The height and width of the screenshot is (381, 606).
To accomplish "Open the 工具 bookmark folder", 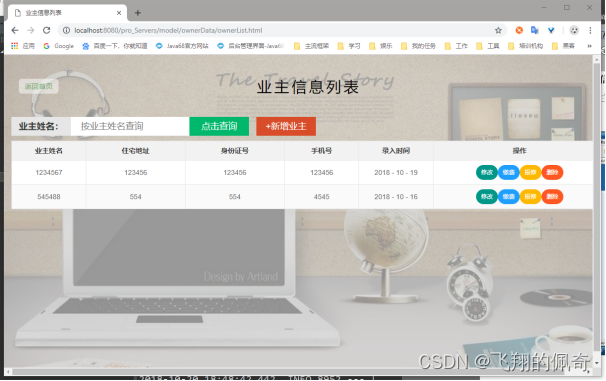I will (488, 46).
